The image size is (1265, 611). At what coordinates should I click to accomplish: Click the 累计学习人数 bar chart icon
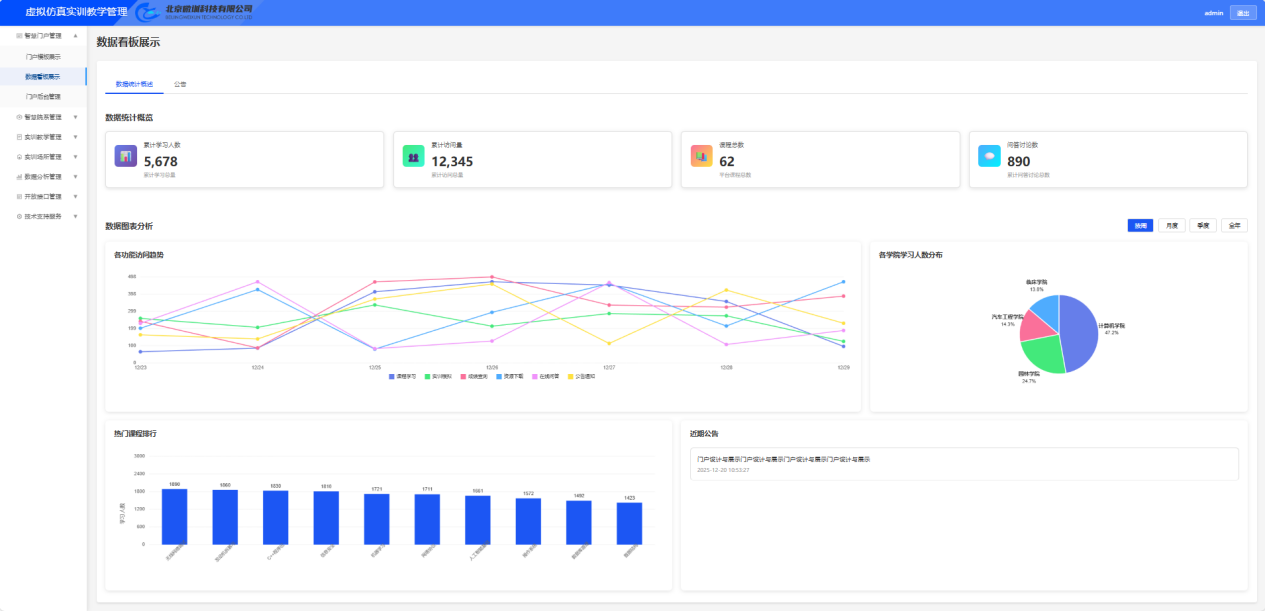[125, 156]
